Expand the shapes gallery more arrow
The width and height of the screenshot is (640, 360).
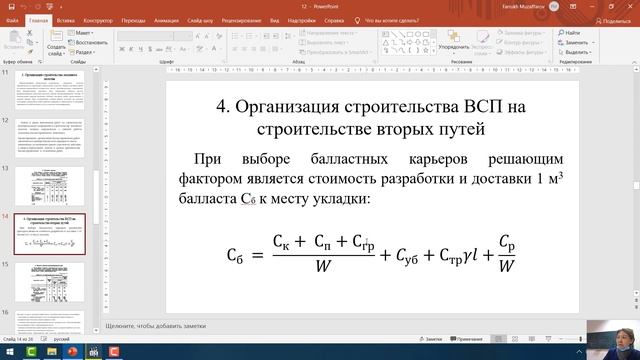[x=433, y=52]
